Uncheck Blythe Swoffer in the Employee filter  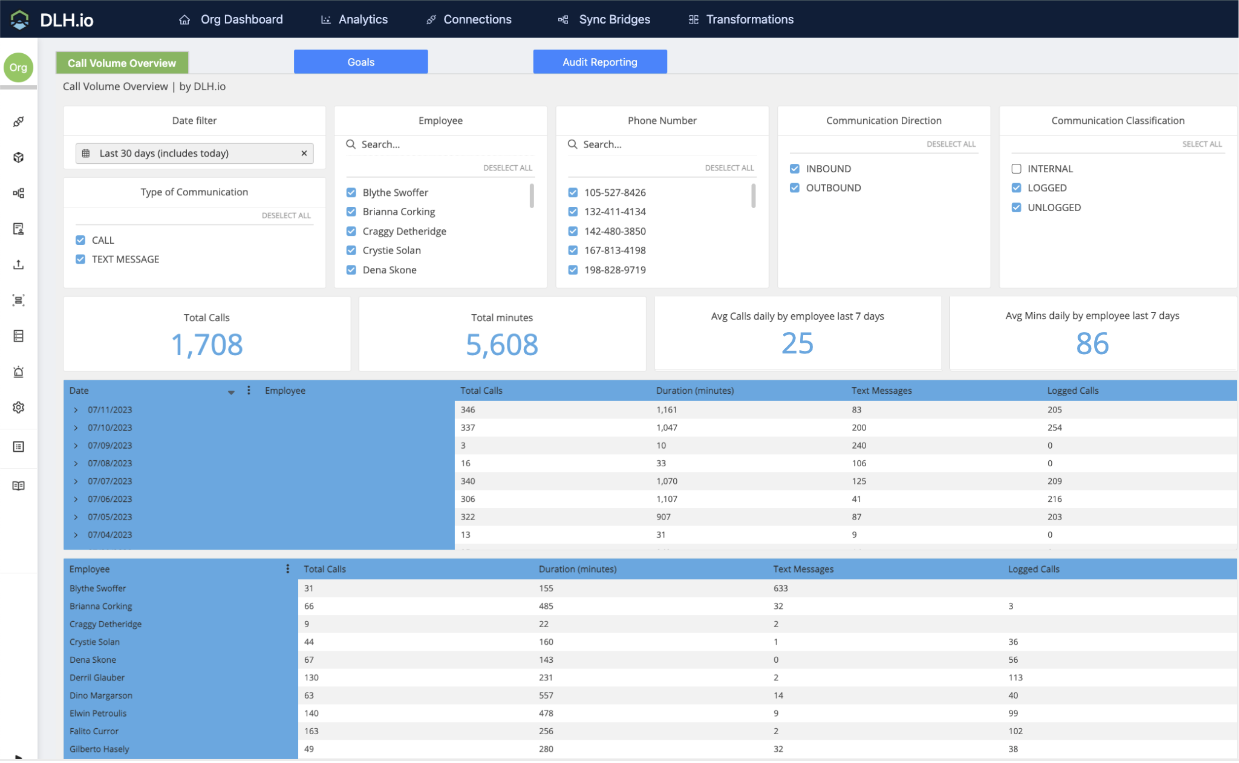click(353, 192)
